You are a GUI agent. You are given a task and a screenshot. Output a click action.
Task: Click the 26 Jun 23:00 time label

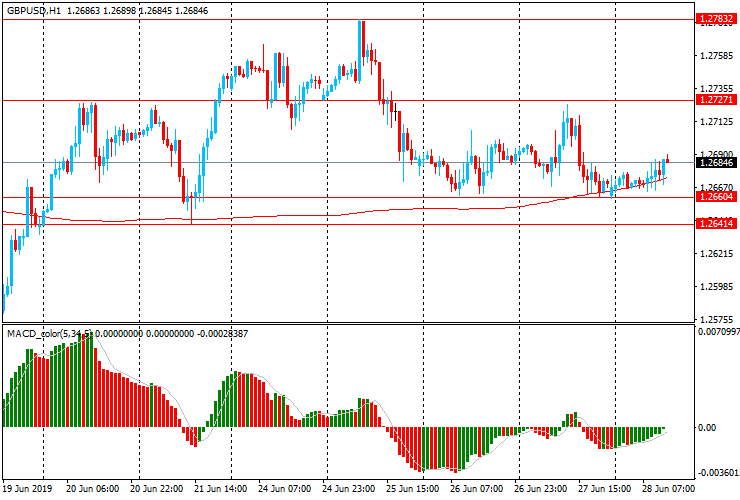541,488
